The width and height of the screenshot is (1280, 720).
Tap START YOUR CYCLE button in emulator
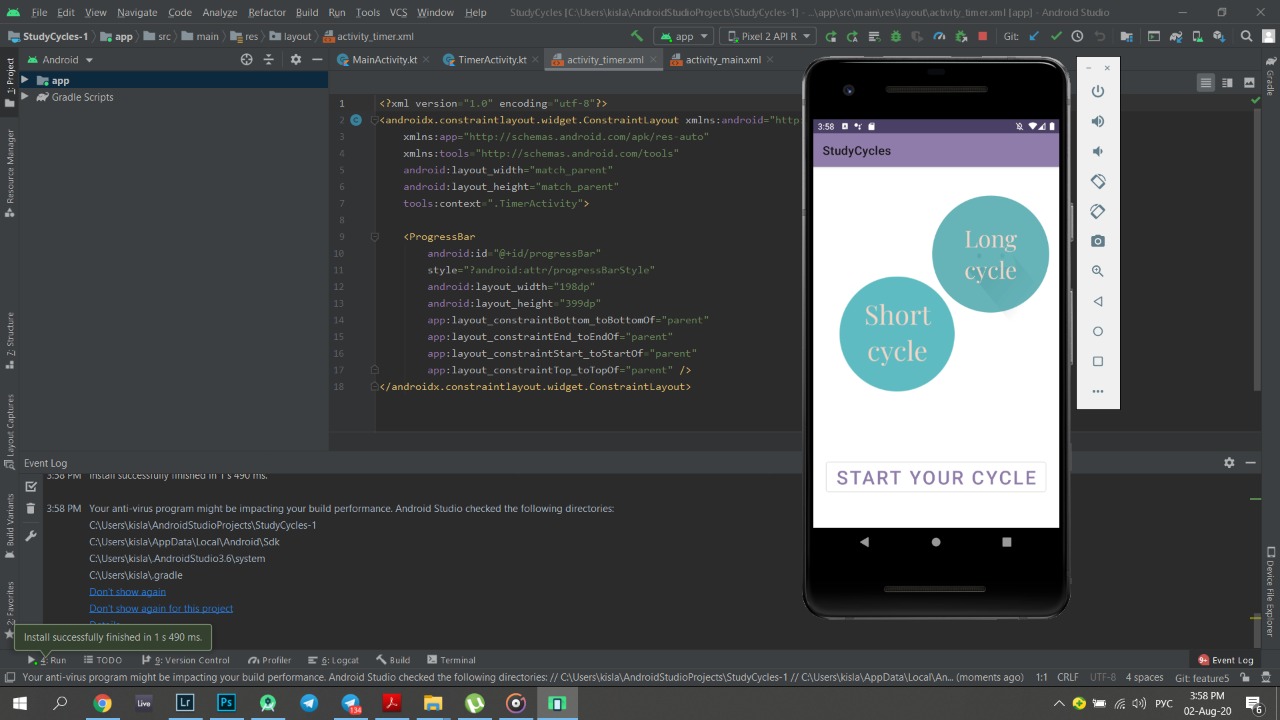click(936, 478)
